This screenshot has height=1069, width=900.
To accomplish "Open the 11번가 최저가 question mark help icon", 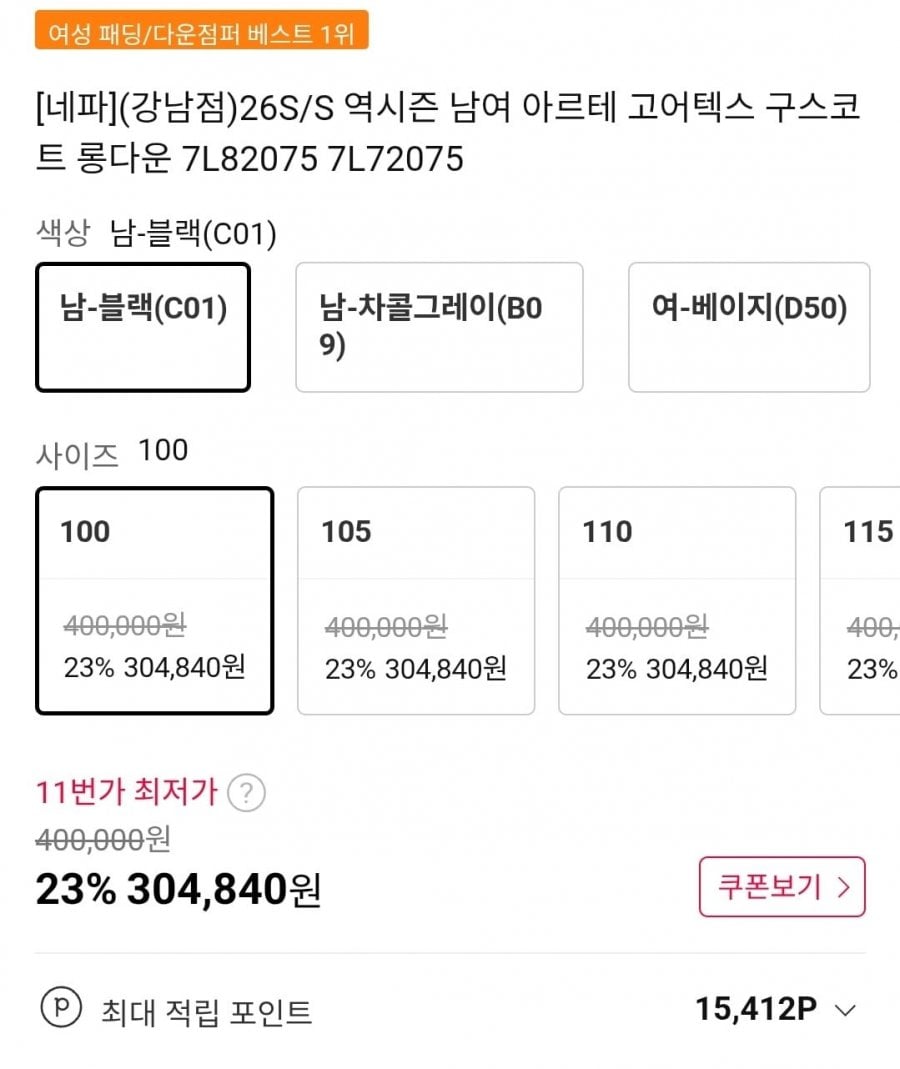I will pyautogui.click(x=246, y=793).
